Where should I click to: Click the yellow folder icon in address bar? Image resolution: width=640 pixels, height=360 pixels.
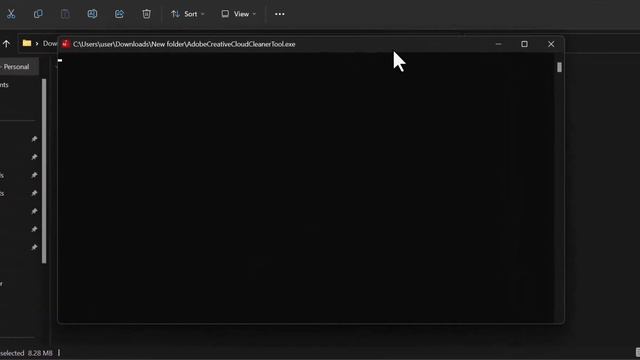[27, 43]
